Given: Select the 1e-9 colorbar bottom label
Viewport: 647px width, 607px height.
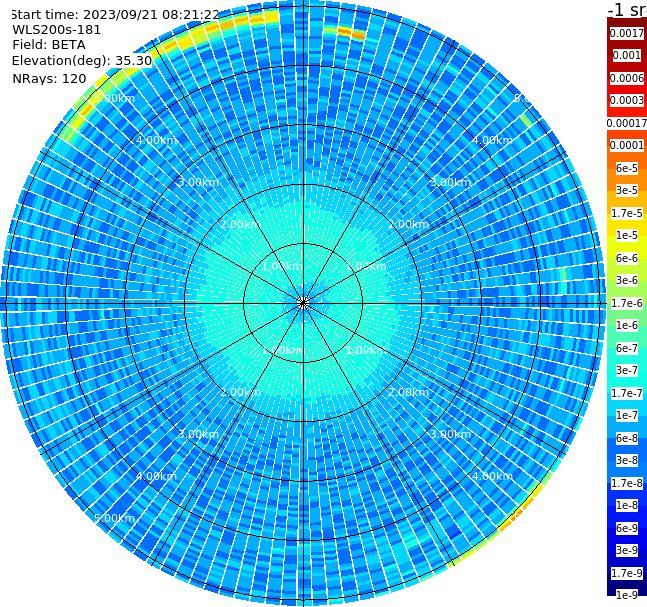Looking at the screenshot, I should tap(626, 595).
